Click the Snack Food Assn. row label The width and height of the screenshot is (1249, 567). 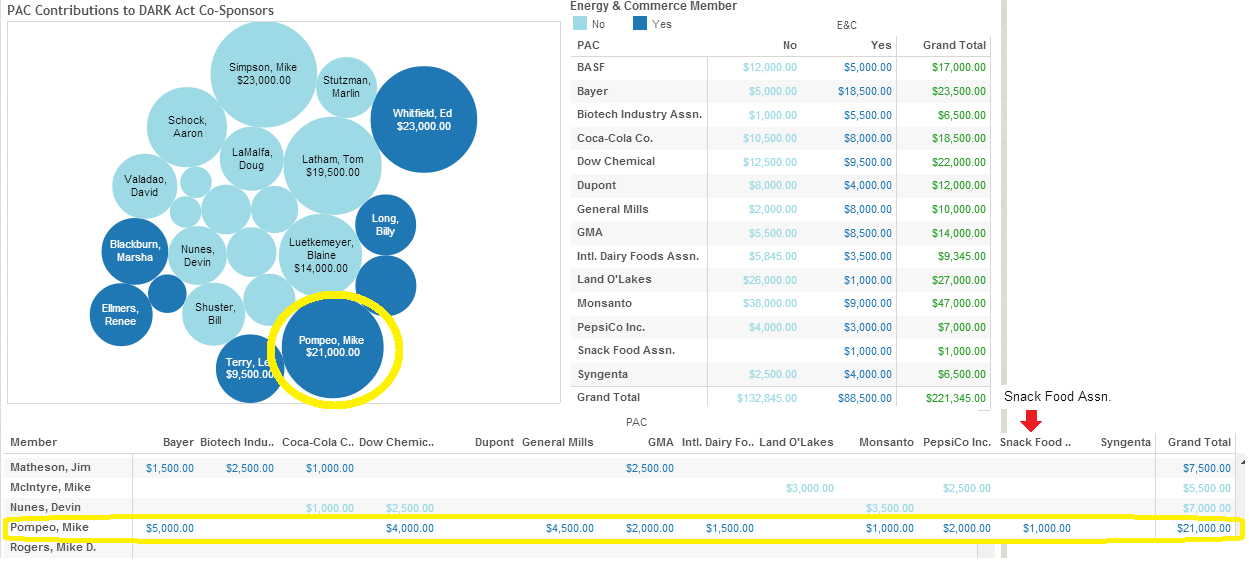626,350
